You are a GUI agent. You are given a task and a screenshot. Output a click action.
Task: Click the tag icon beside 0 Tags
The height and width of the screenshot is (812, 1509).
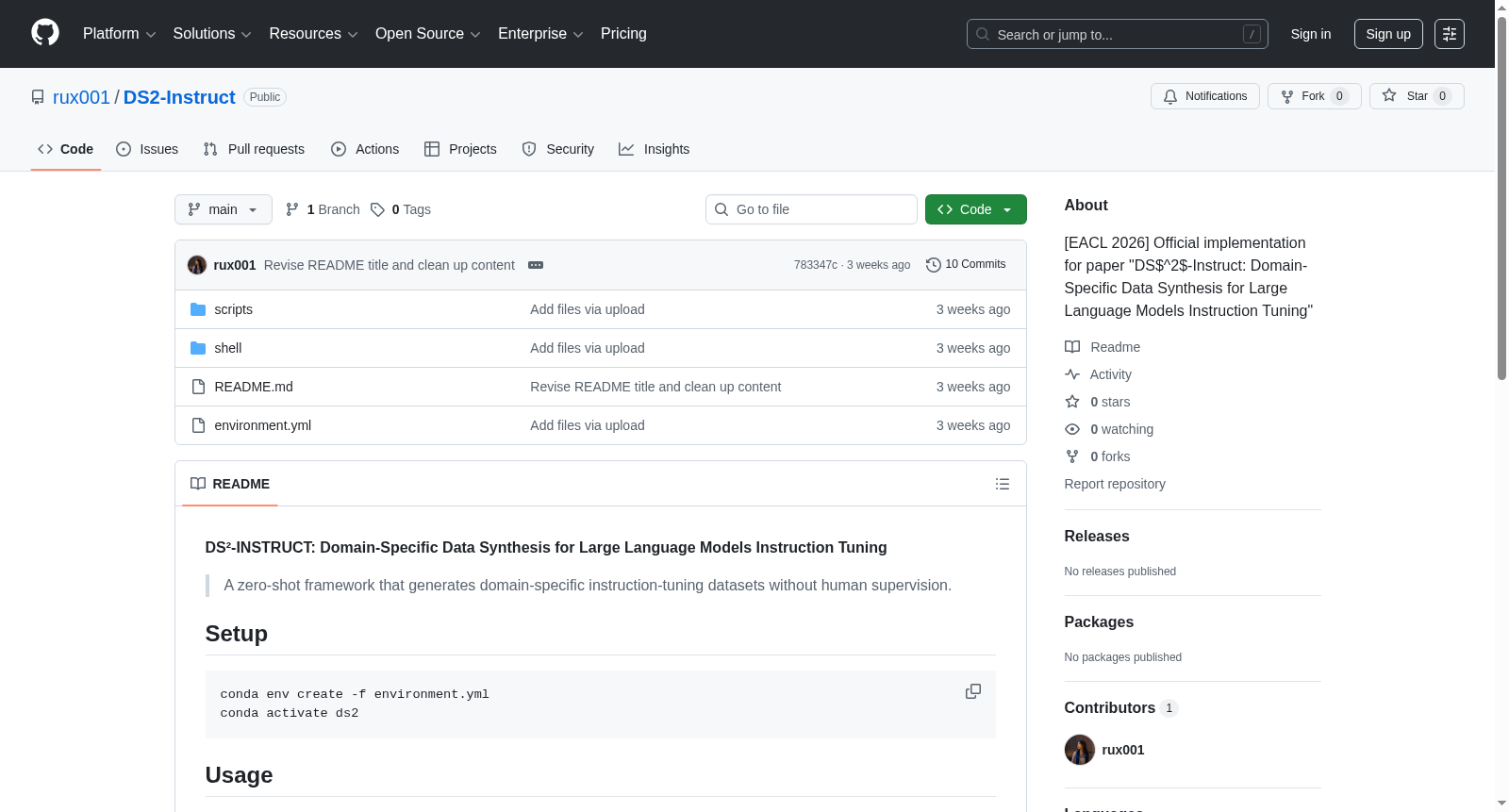(377, 209)
